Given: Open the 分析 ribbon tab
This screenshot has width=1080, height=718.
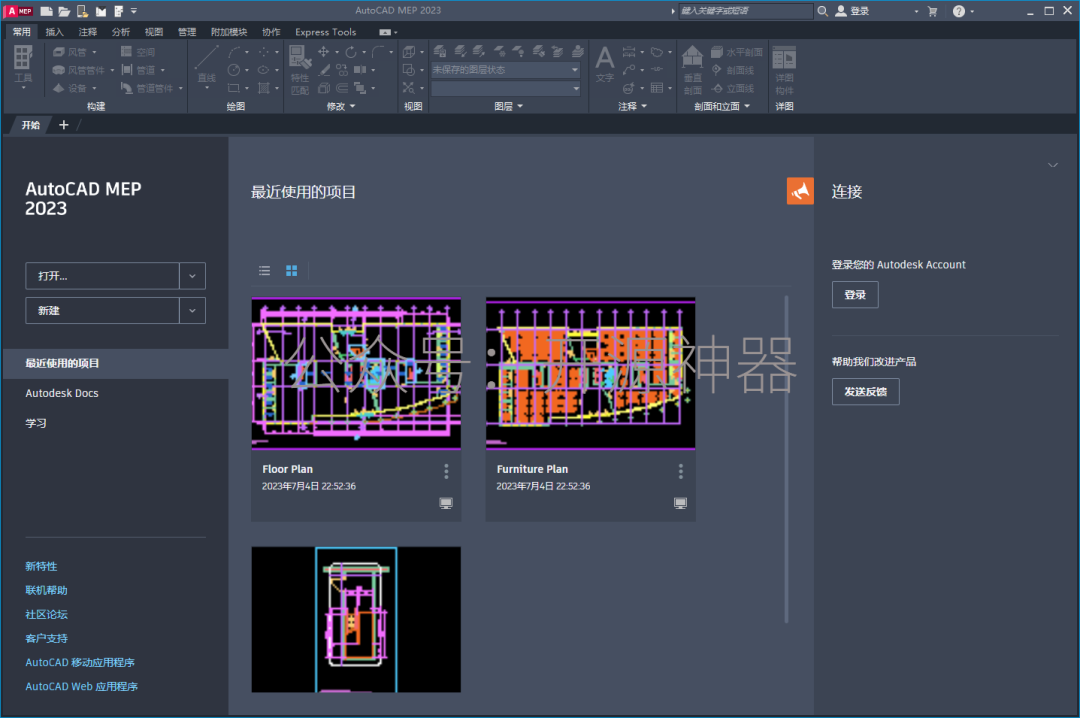Looking at the screenshot, I should click(121, 32).
